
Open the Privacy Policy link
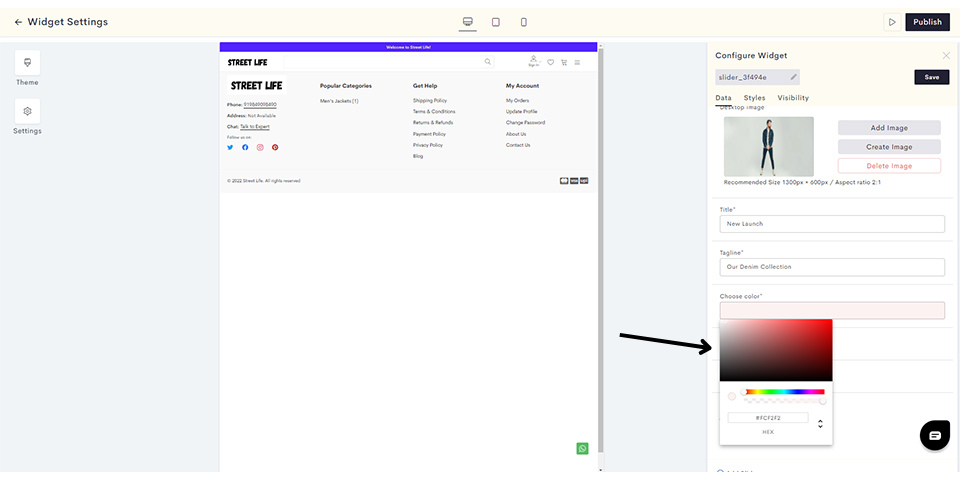427,145
